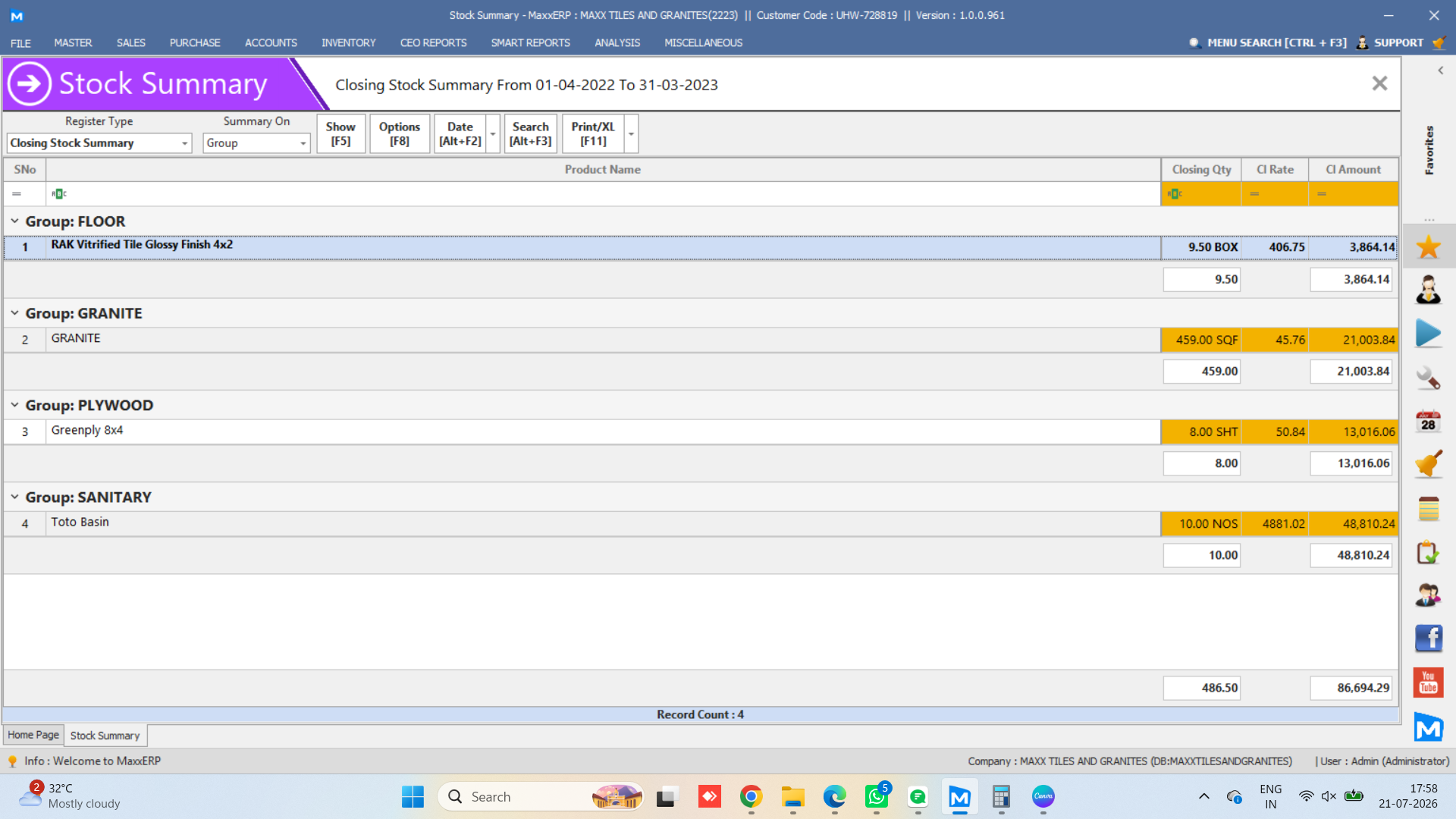
Task: Open WhatsApp from the taskbar
Action: click(877, 797)
